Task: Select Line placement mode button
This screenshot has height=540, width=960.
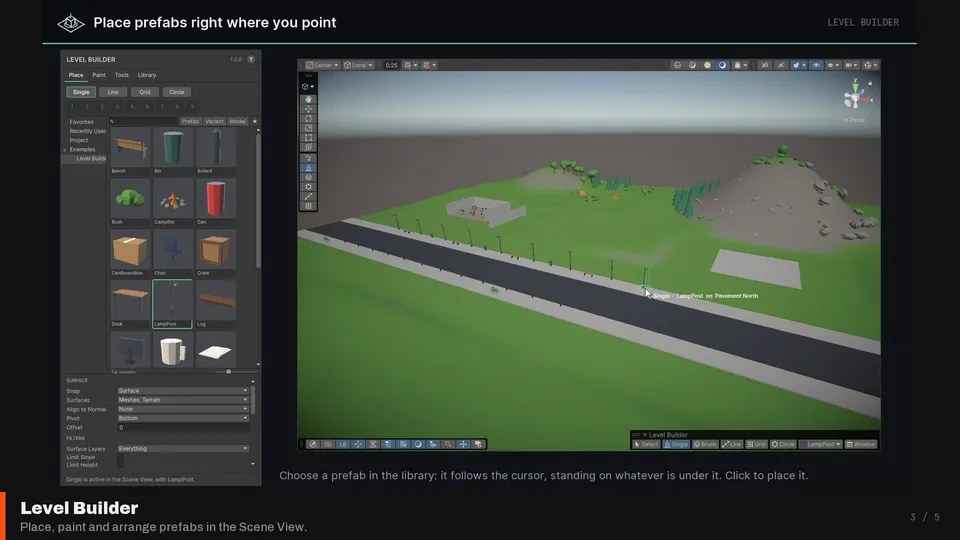Action: (113, 92)
